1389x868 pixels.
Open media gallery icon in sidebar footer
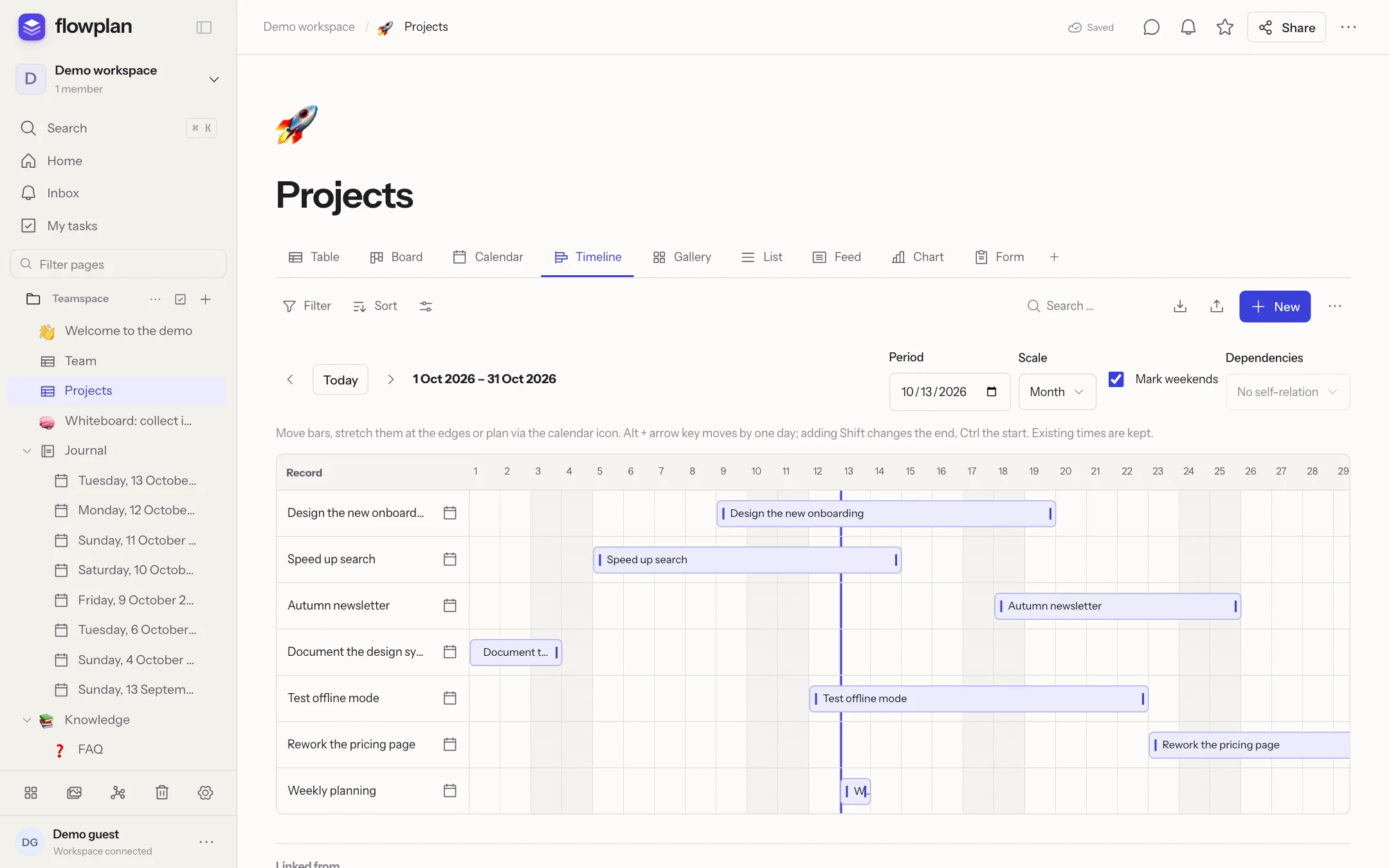click(75, 793)
